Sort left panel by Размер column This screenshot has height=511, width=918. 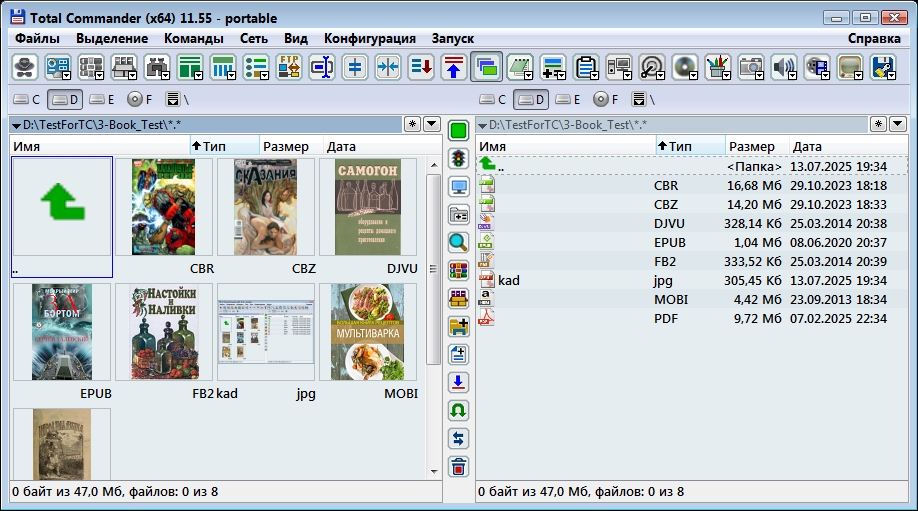point(290,146)
